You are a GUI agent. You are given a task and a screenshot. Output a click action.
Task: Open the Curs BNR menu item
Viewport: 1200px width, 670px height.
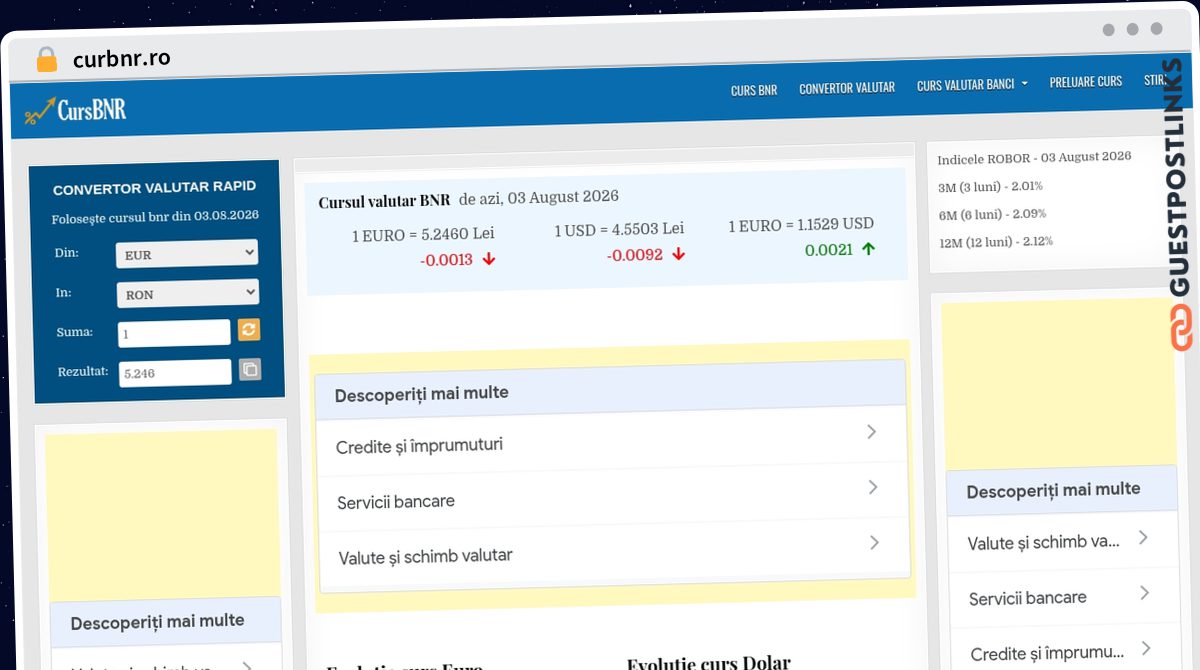[754, 90]
